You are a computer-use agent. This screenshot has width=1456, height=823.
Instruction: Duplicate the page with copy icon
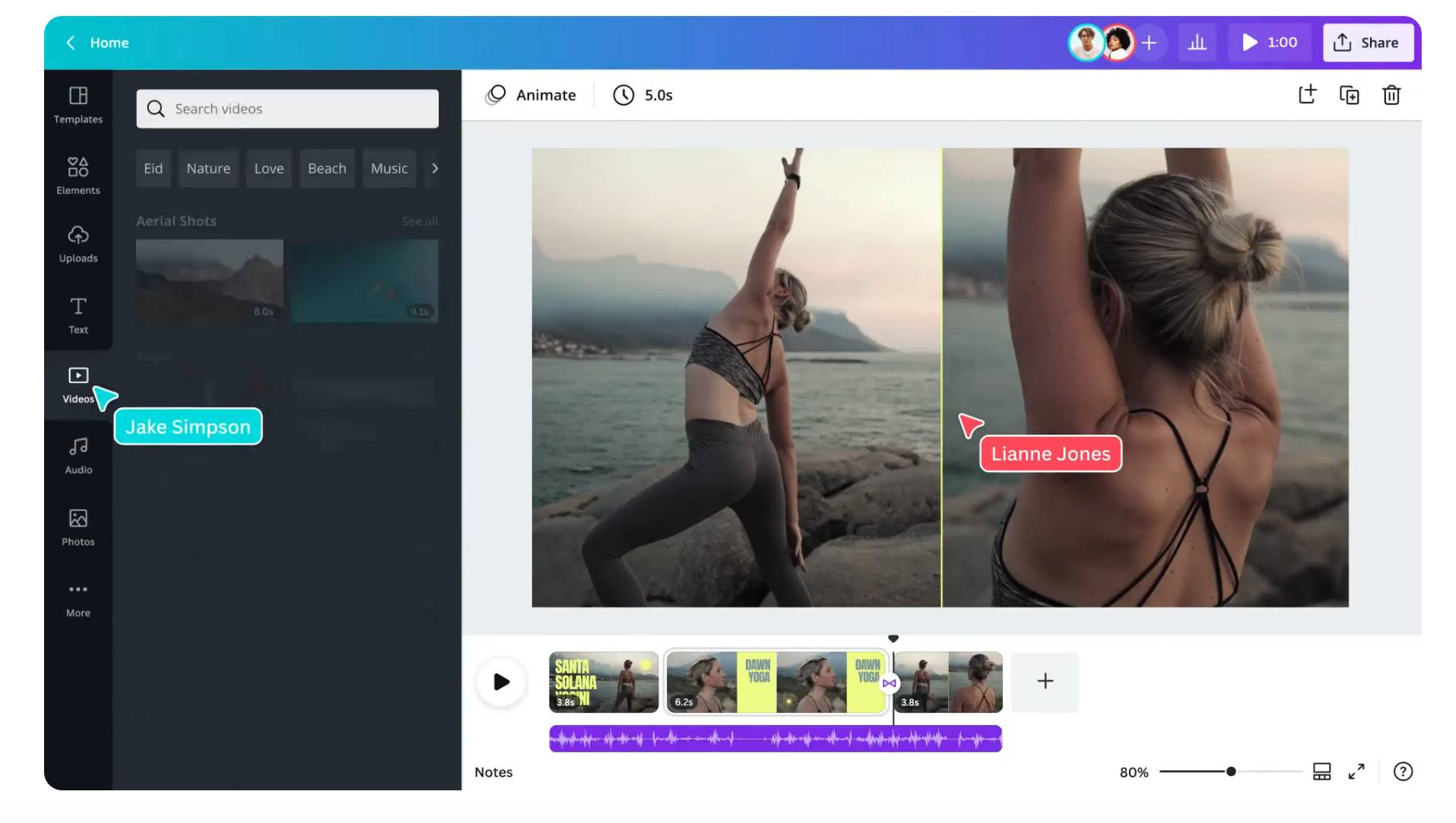tap(1349, 95)
